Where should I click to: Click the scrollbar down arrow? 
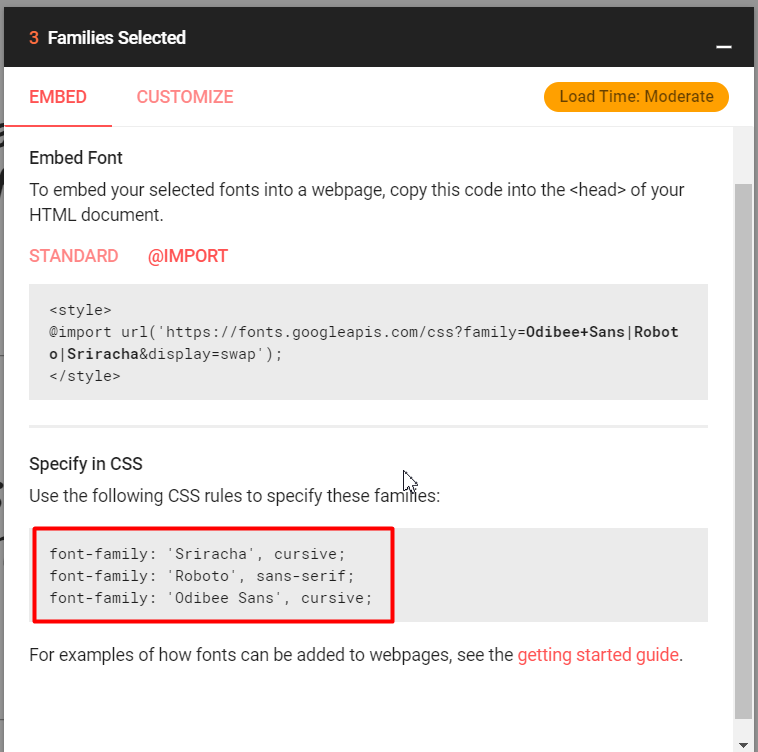tap(743, 744)
